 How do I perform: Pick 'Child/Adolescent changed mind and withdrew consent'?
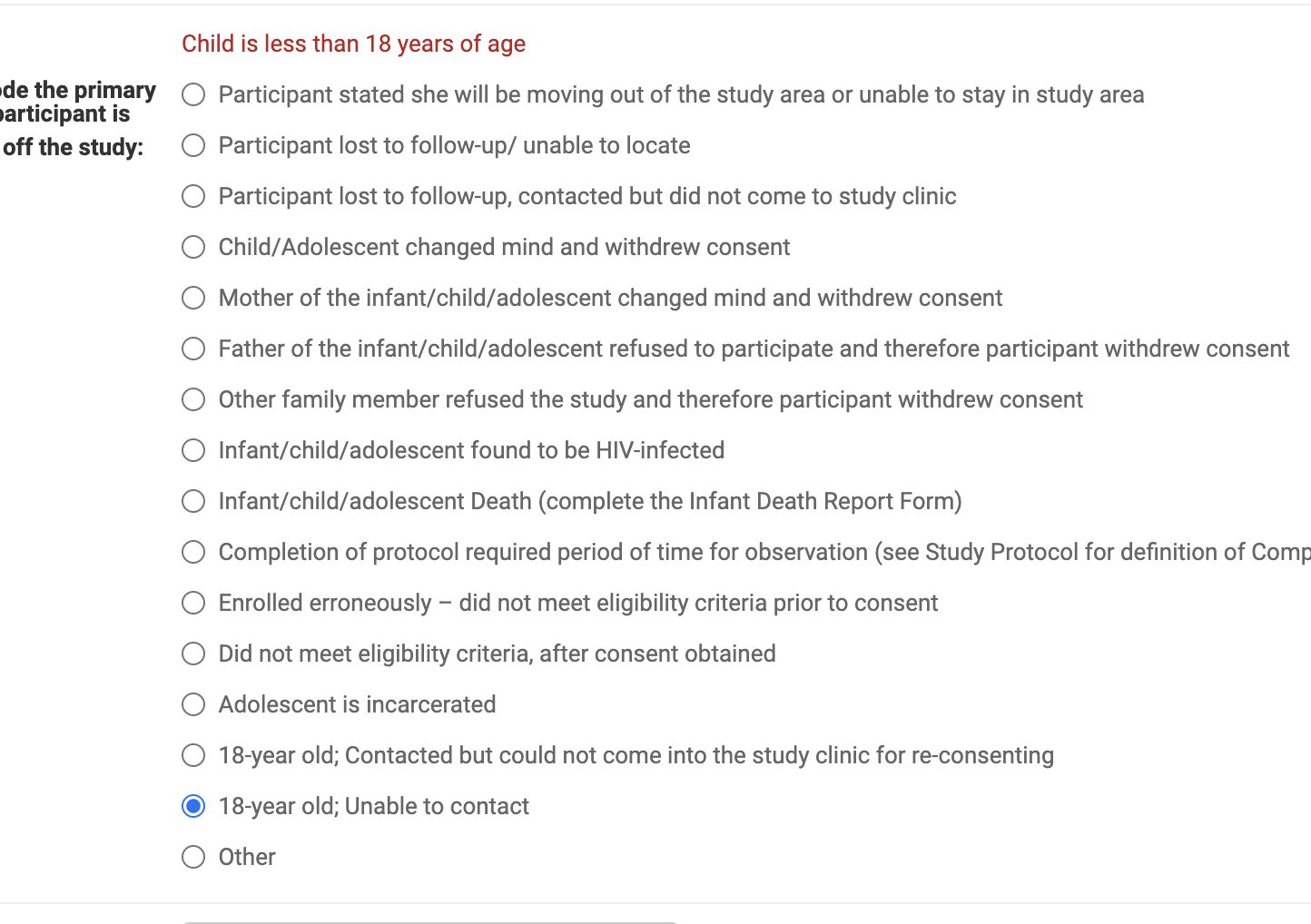click(193, 247)
